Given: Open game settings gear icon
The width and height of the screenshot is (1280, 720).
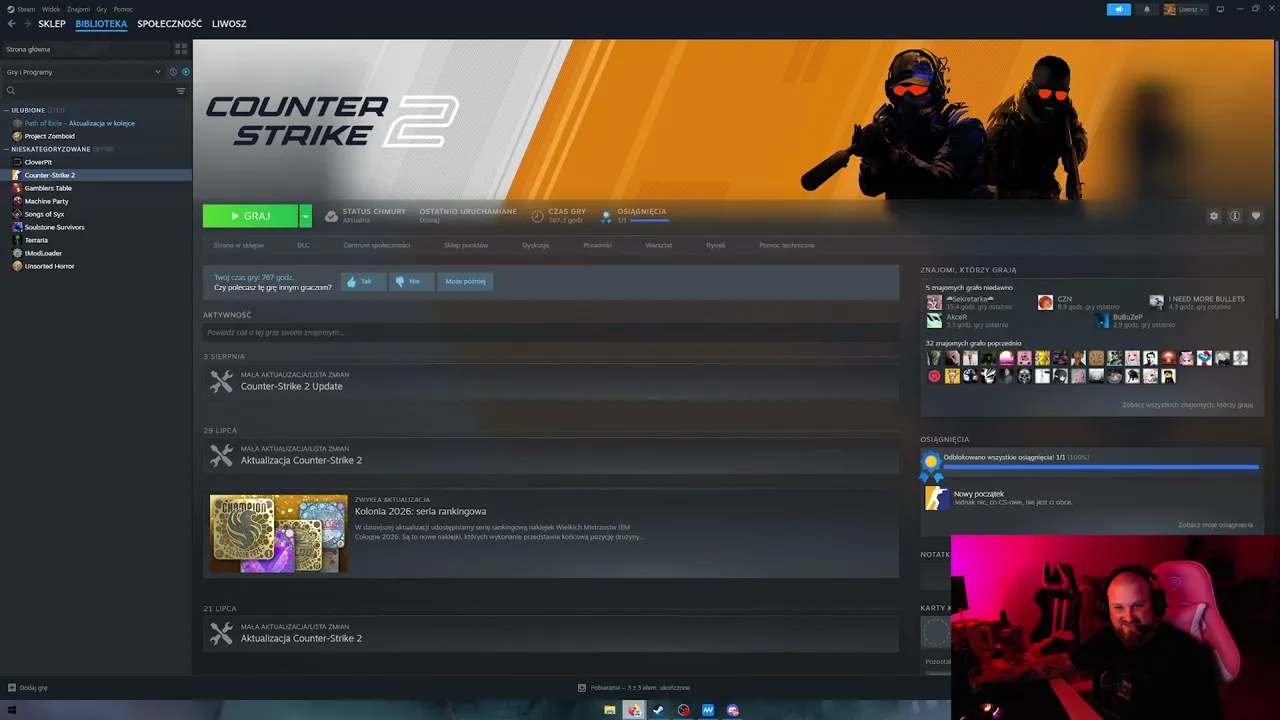Looking at the screenshot, I should click(1214, 216).
